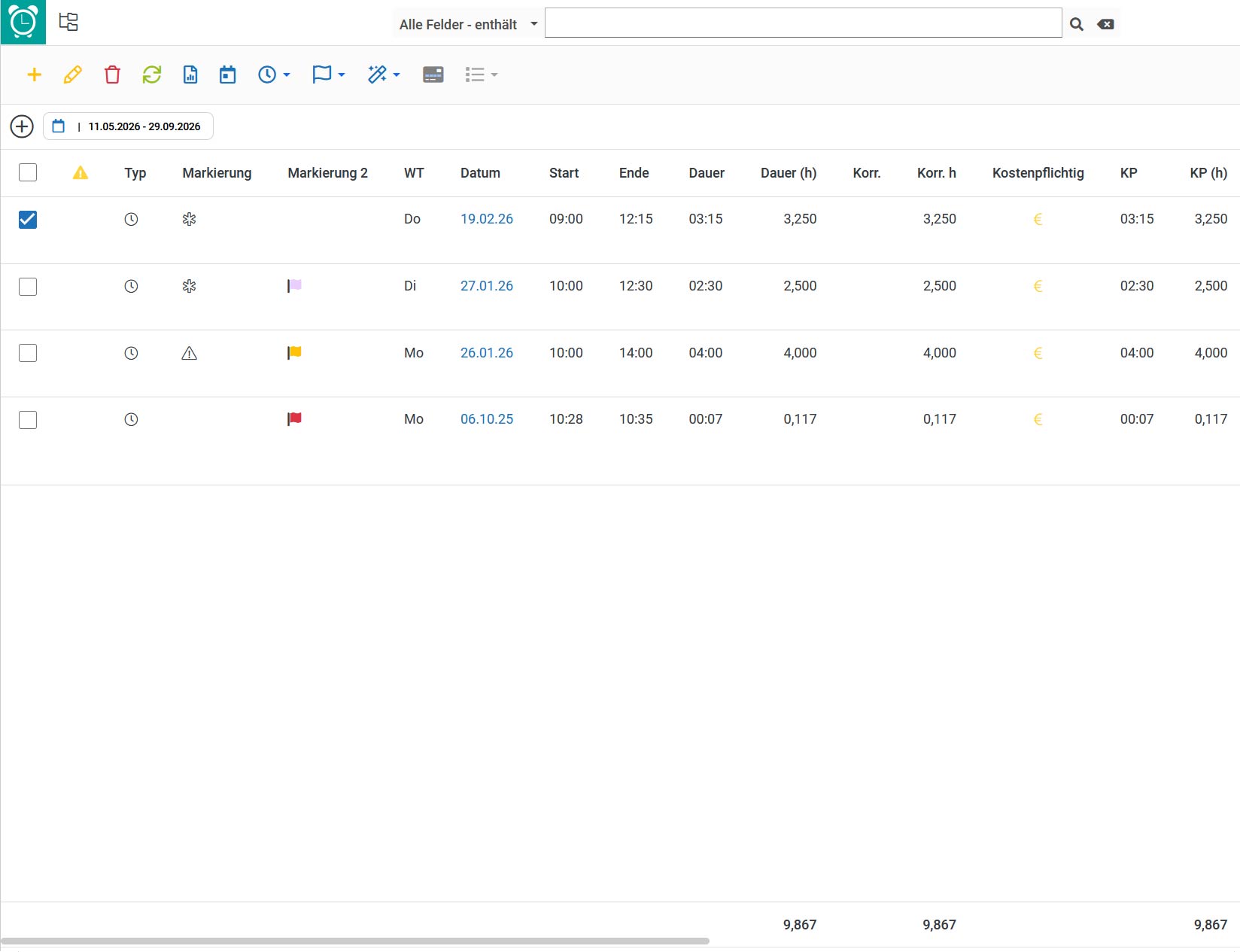Open date link 19.02.26

pos(487,219)
